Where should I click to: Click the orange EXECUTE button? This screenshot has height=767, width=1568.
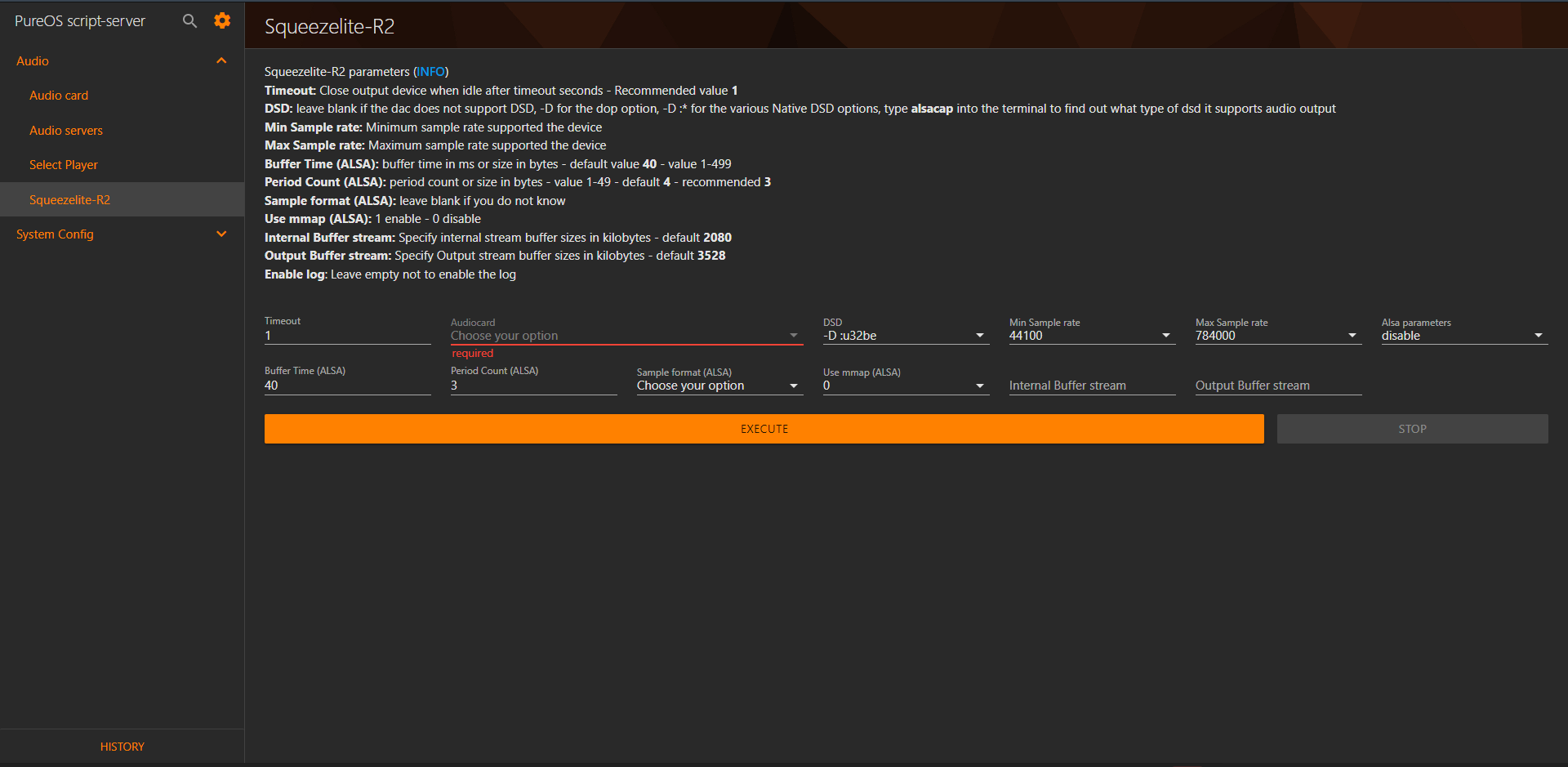coord(764,429)
